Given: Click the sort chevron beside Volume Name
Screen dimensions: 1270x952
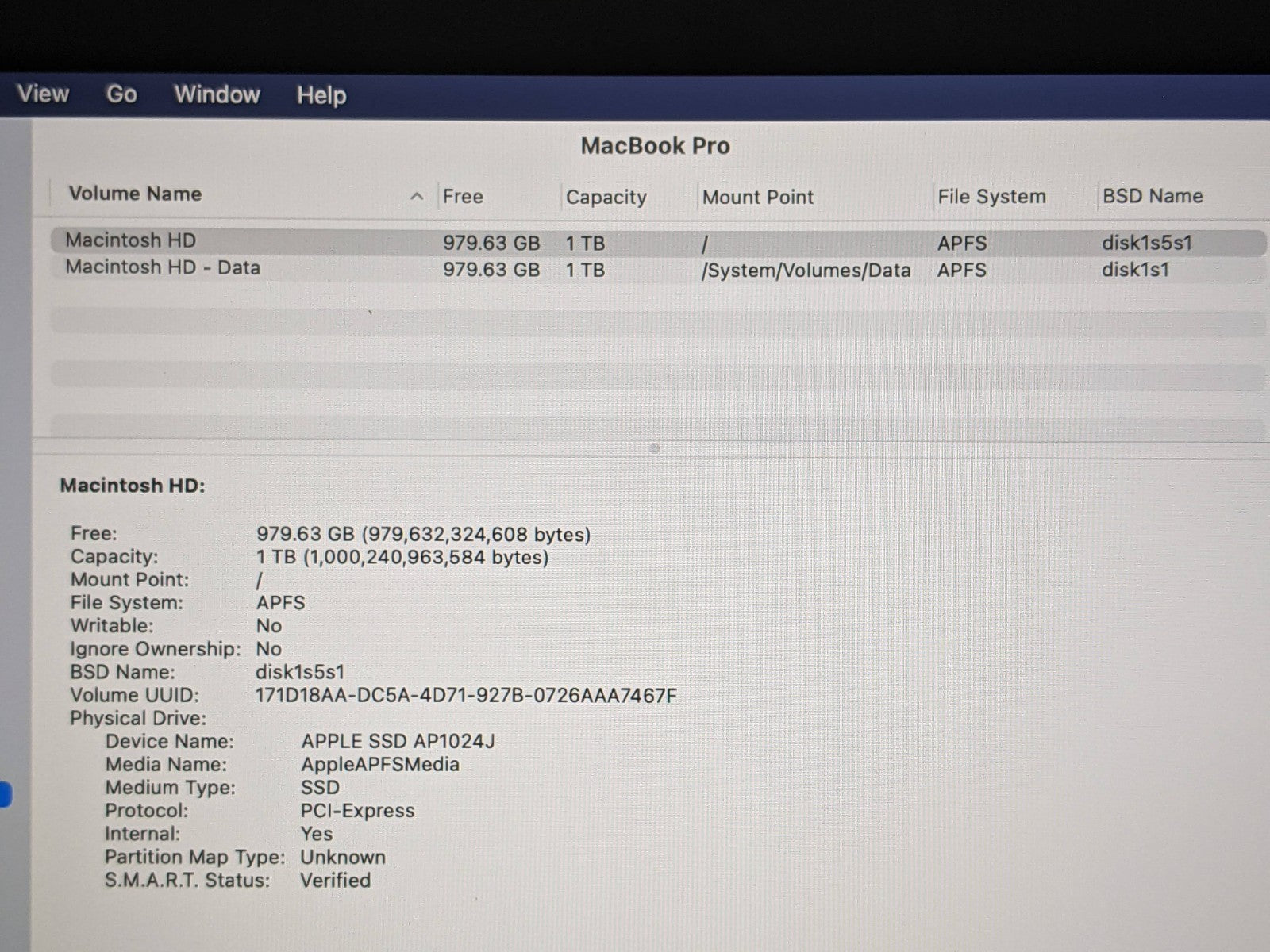Looking at the screenshot, I should click(x=417, y=197).
